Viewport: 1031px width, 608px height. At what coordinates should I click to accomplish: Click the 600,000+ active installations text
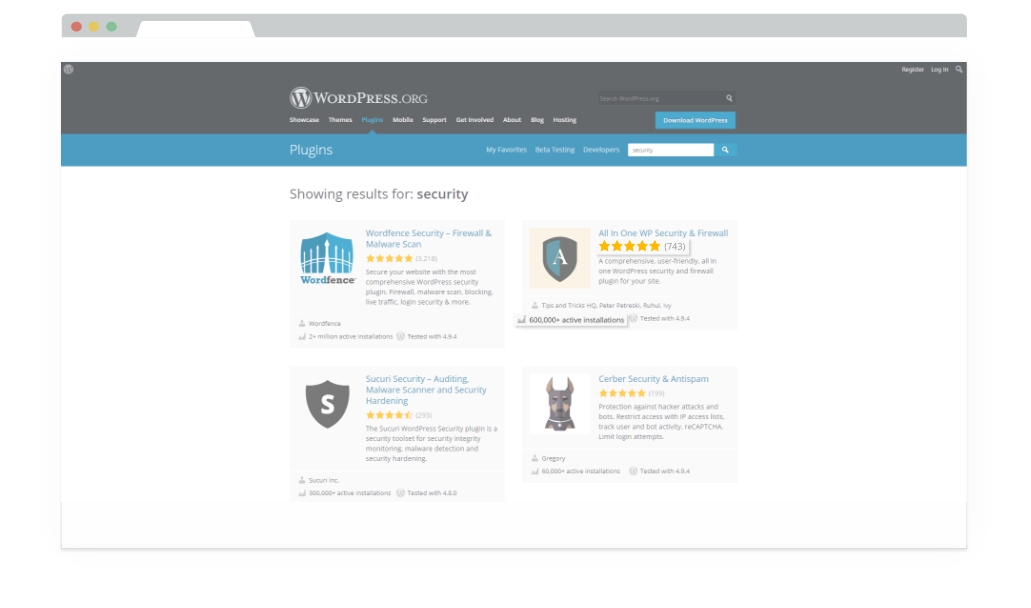click(x=577, y=320)
